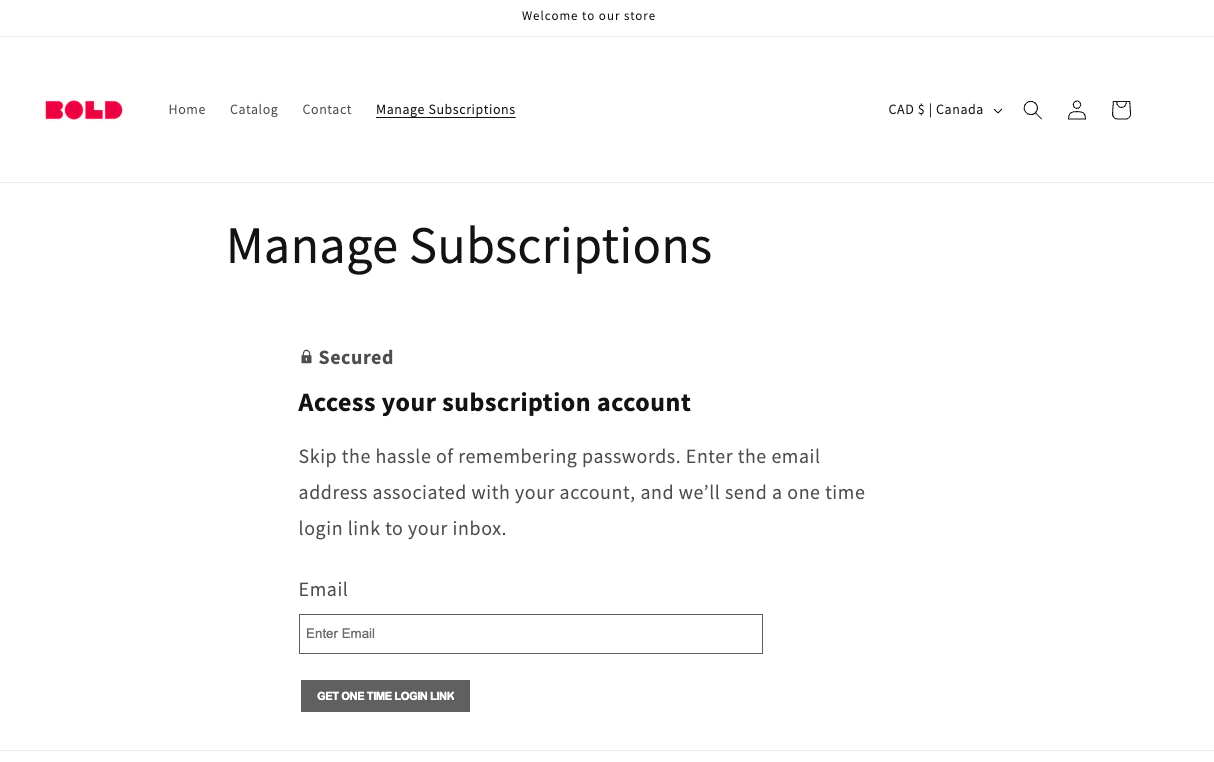
Task: Click the Secured label text
Action: (356, 357)
